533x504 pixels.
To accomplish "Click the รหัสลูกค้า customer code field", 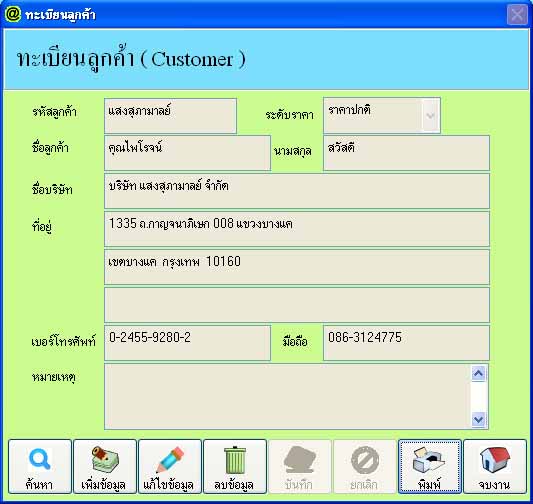I will [x=170, y=116].
